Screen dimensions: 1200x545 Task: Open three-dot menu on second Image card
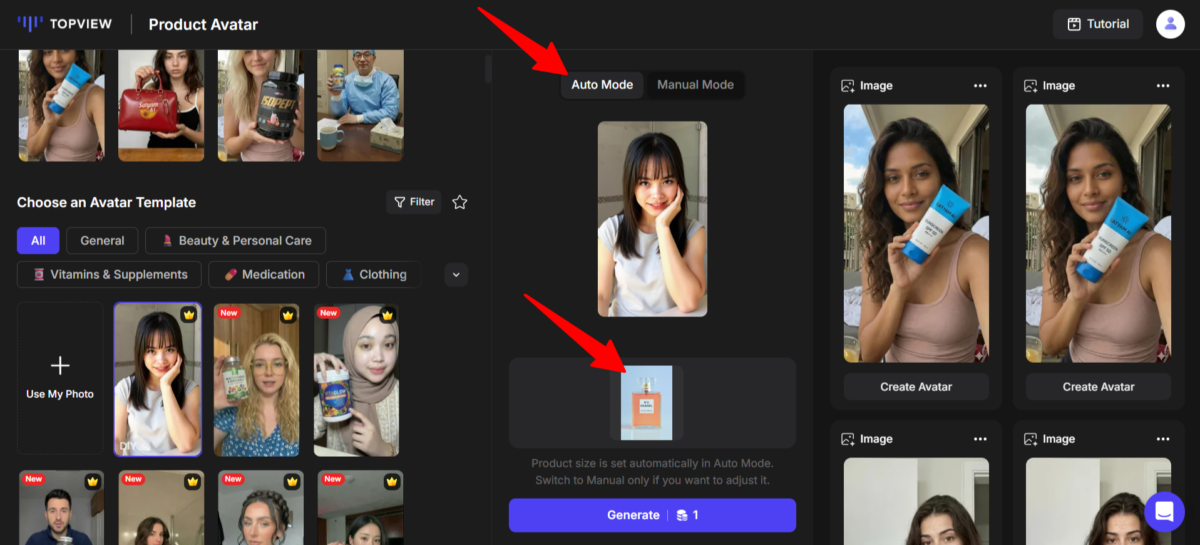point(1163,86)
